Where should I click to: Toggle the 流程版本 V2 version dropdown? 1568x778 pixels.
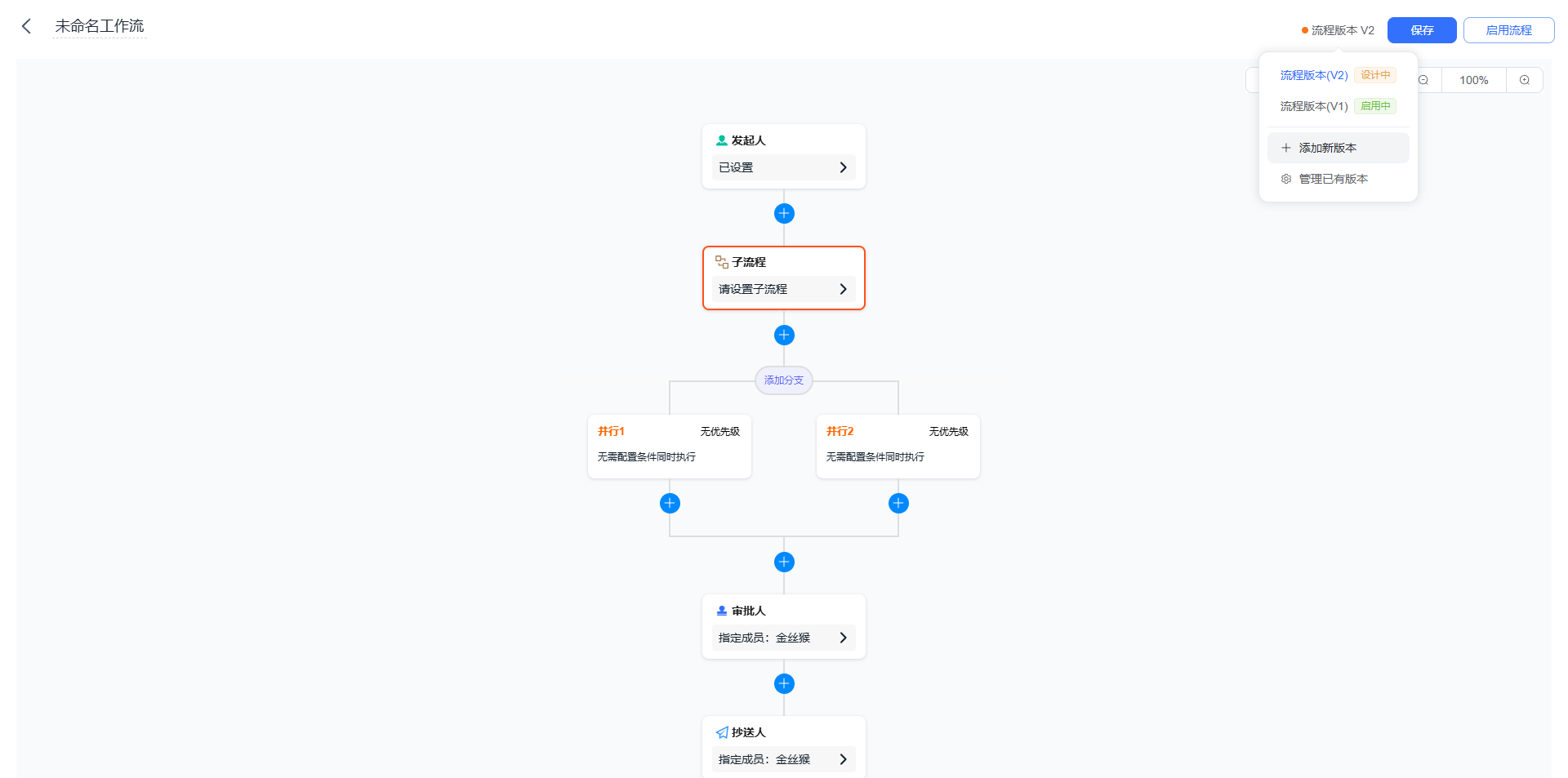point(1338,30)
